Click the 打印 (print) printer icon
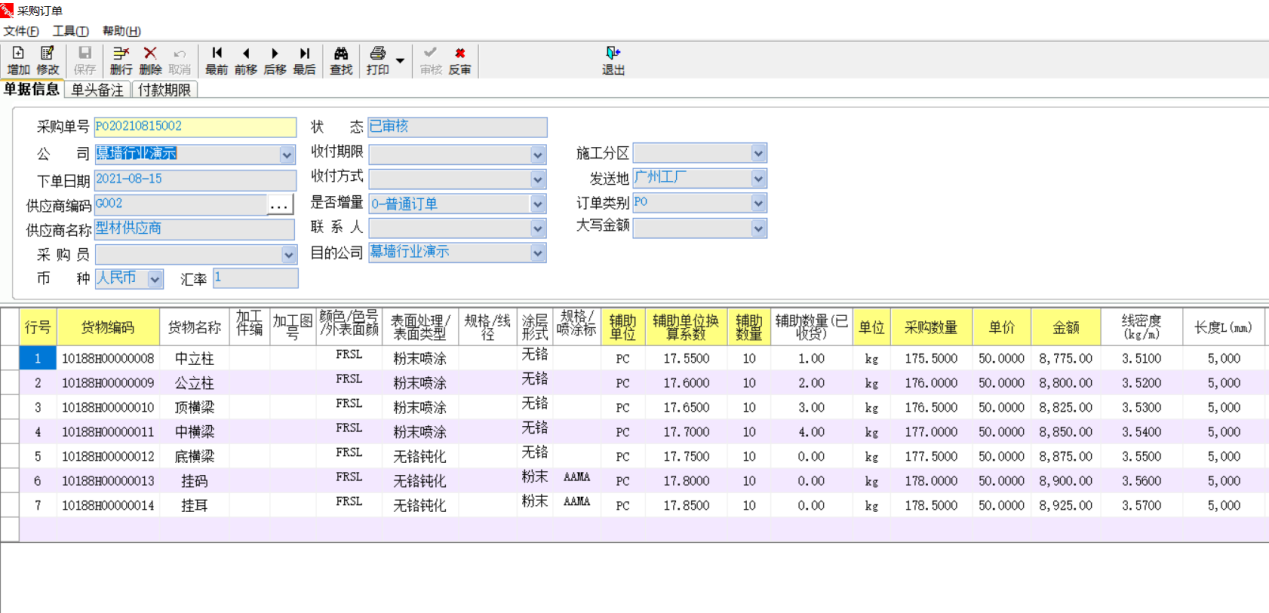The image size is (1269, 613). point(378,61)
